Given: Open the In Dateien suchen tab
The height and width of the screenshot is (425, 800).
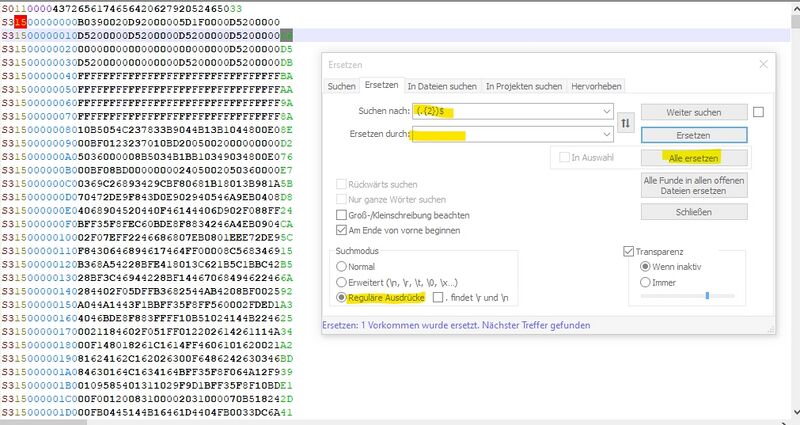Looking at the screenshot, I should 442,87.
